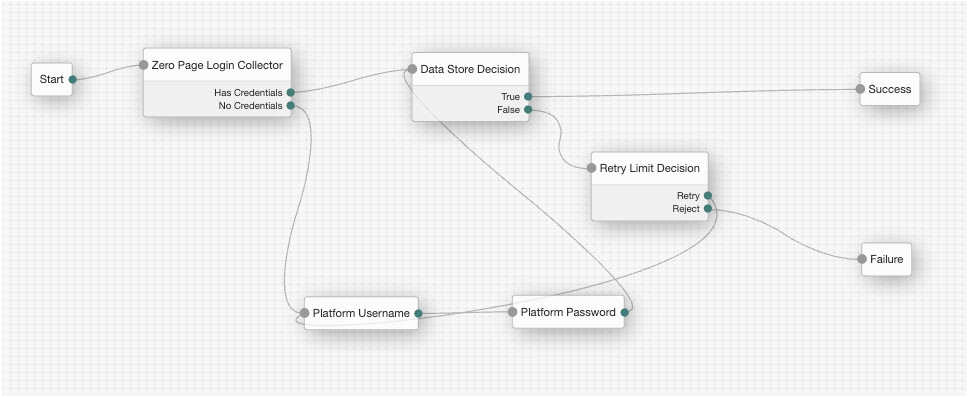970x397 pixels.
Task: Click the Platform Username output connector
Action: pos(418,314)
